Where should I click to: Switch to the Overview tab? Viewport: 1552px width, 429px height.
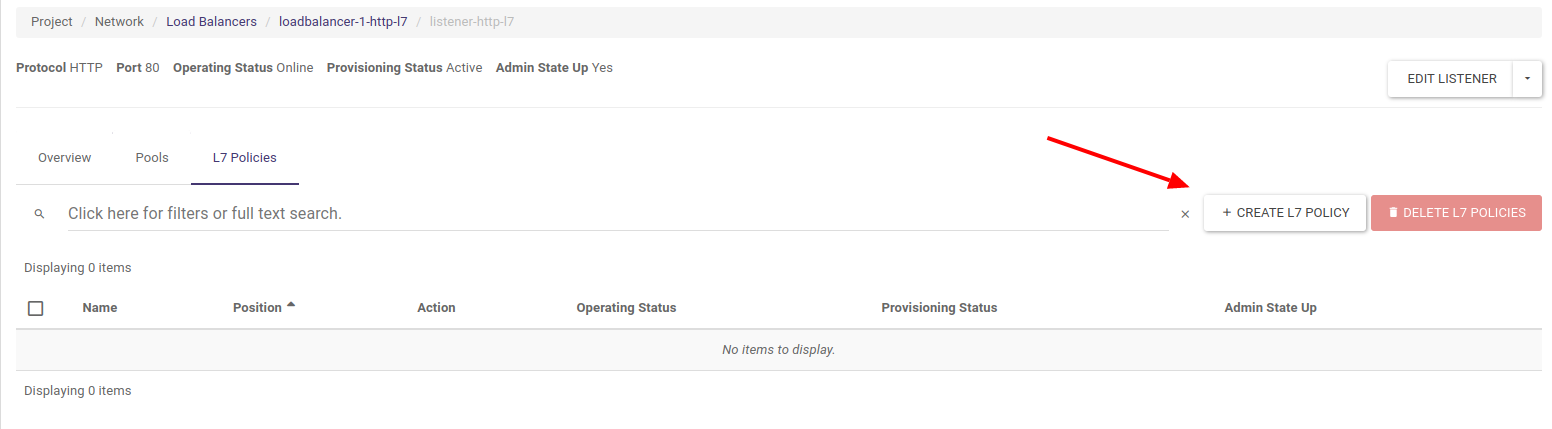click(64, 158)
